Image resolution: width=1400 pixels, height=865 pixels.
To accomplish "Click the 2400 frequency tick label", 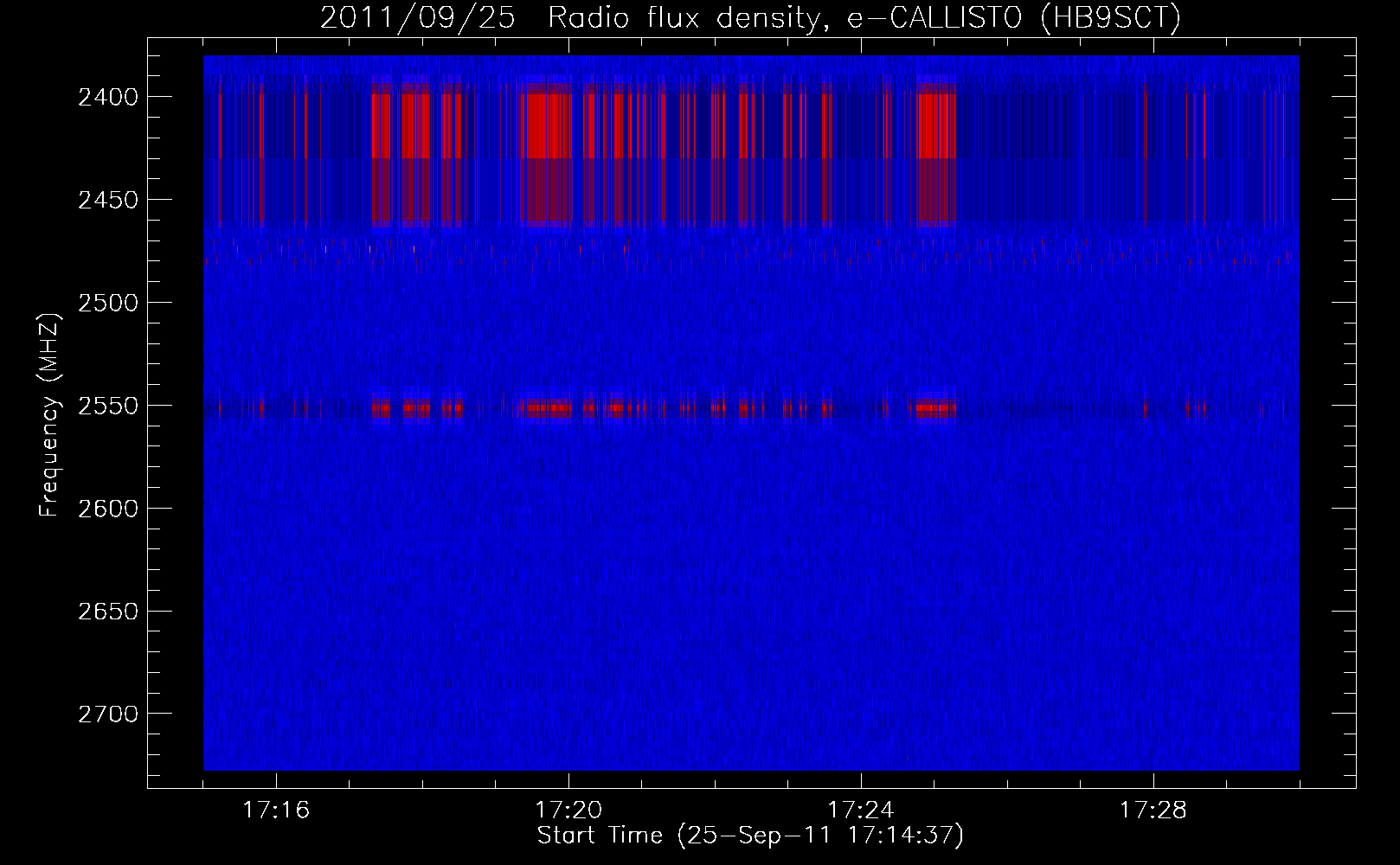I will (108, 97).
